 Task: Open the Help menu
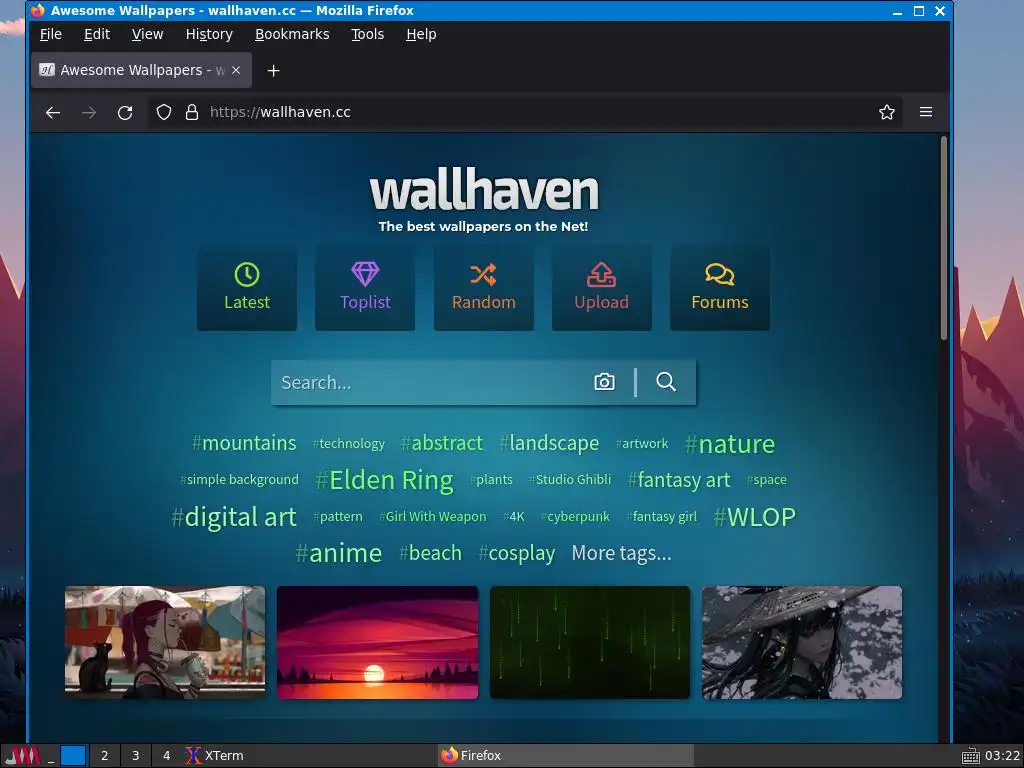(421, 34)
